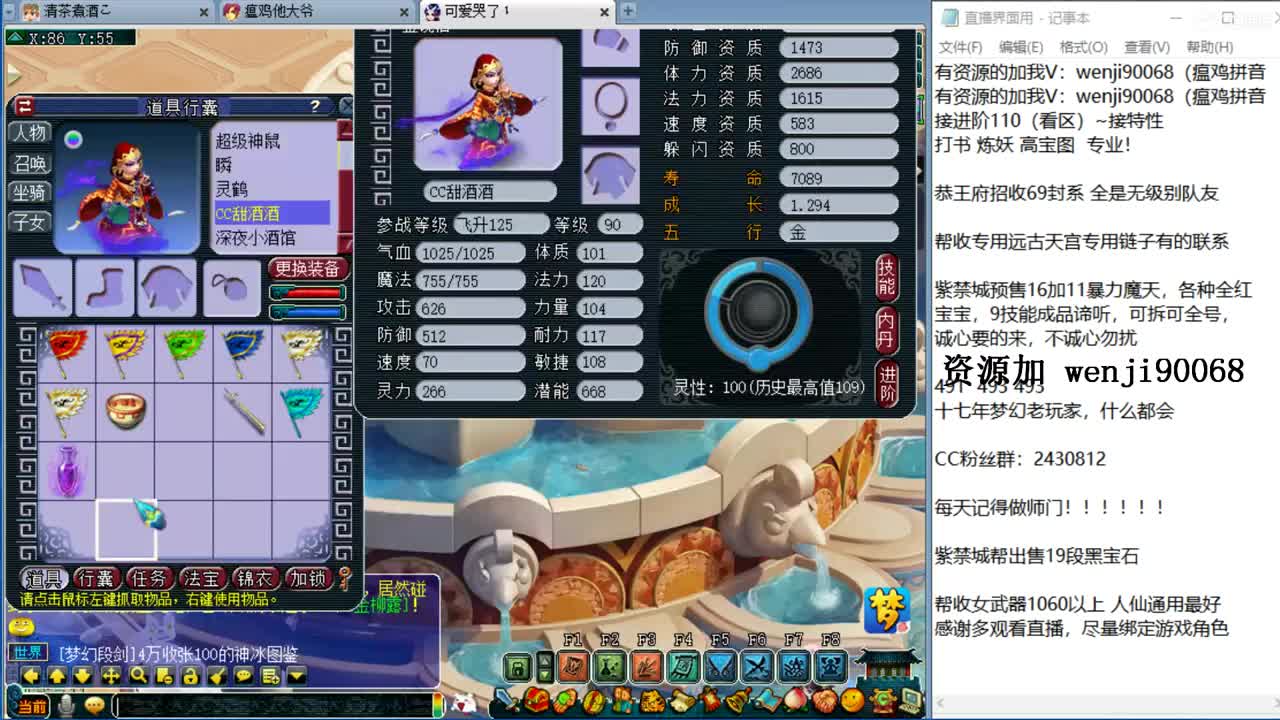Click the chat text input field
The width and height of the screenshot is (1280, 720).
click(x=275, y=706)
